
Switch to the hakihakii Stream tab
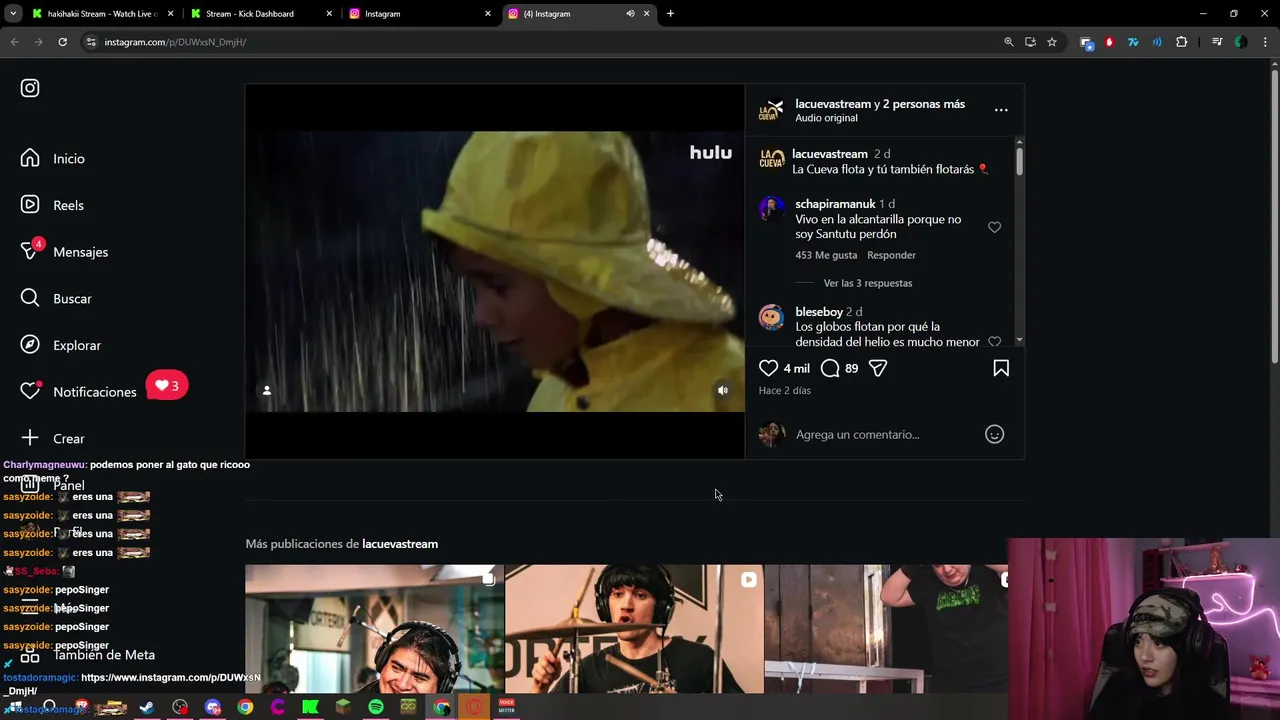103,14
